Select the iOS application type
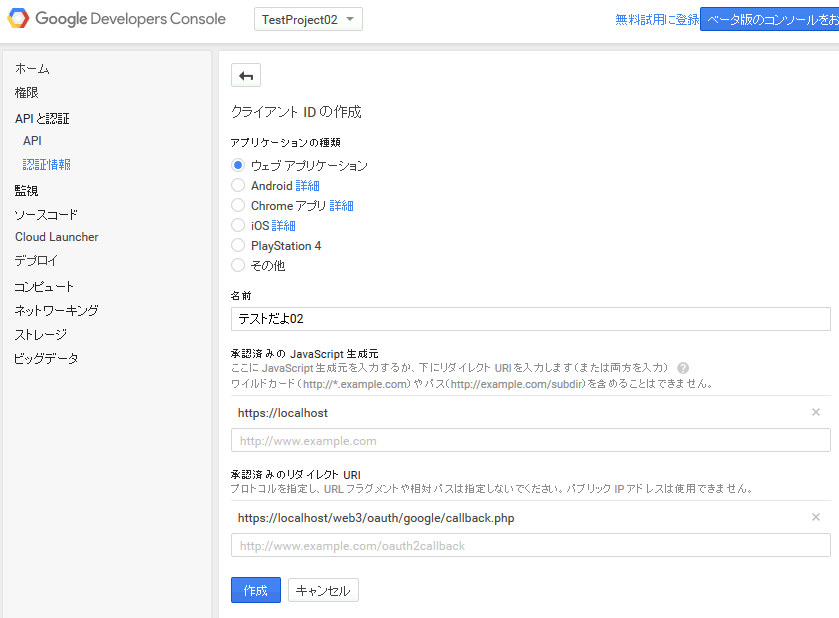Image resolution: width=839 pixels, height=618 pixels. coord(238,225)
